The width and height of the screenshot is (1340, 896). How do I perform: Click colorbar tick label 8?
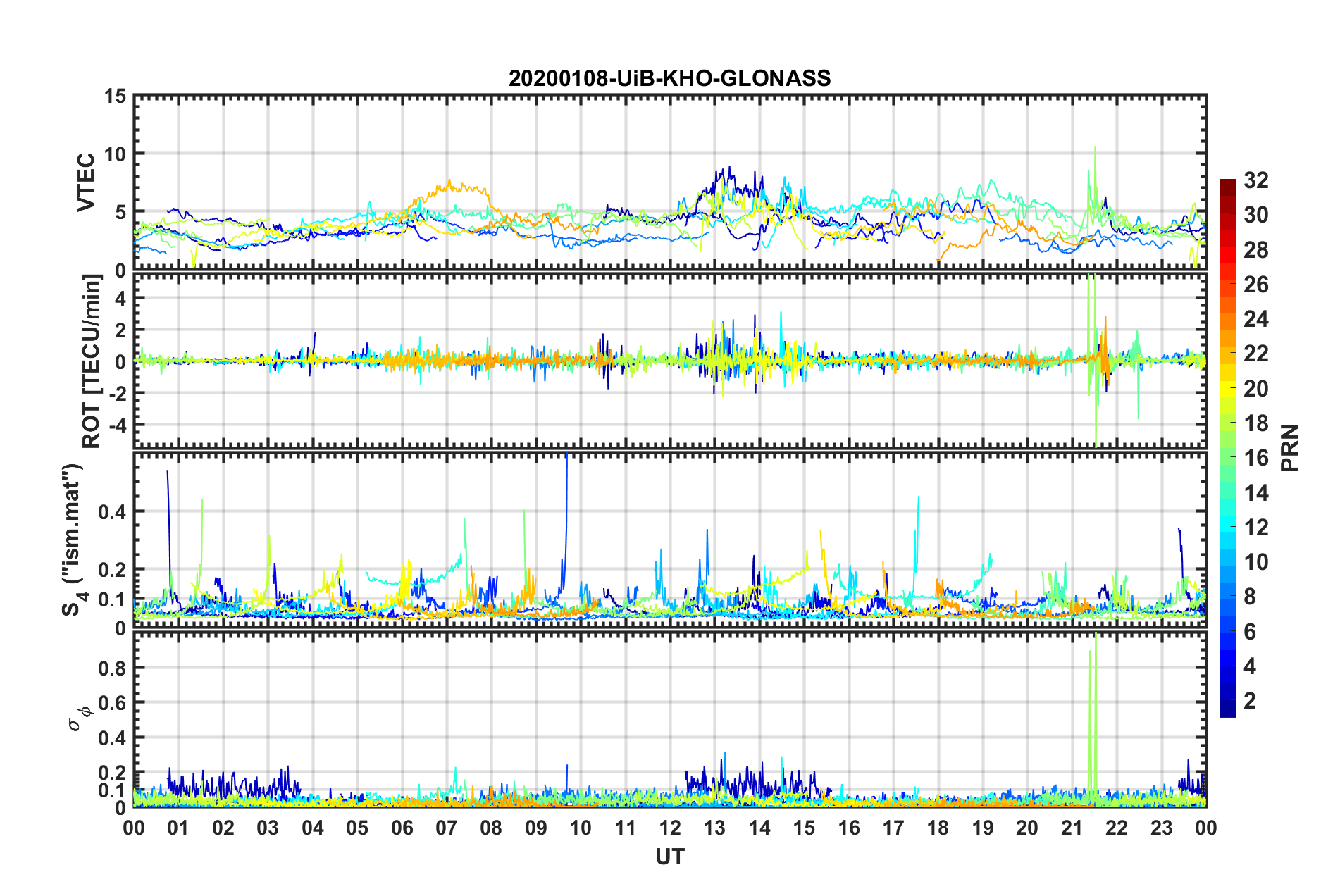(x=1250, y=597)
